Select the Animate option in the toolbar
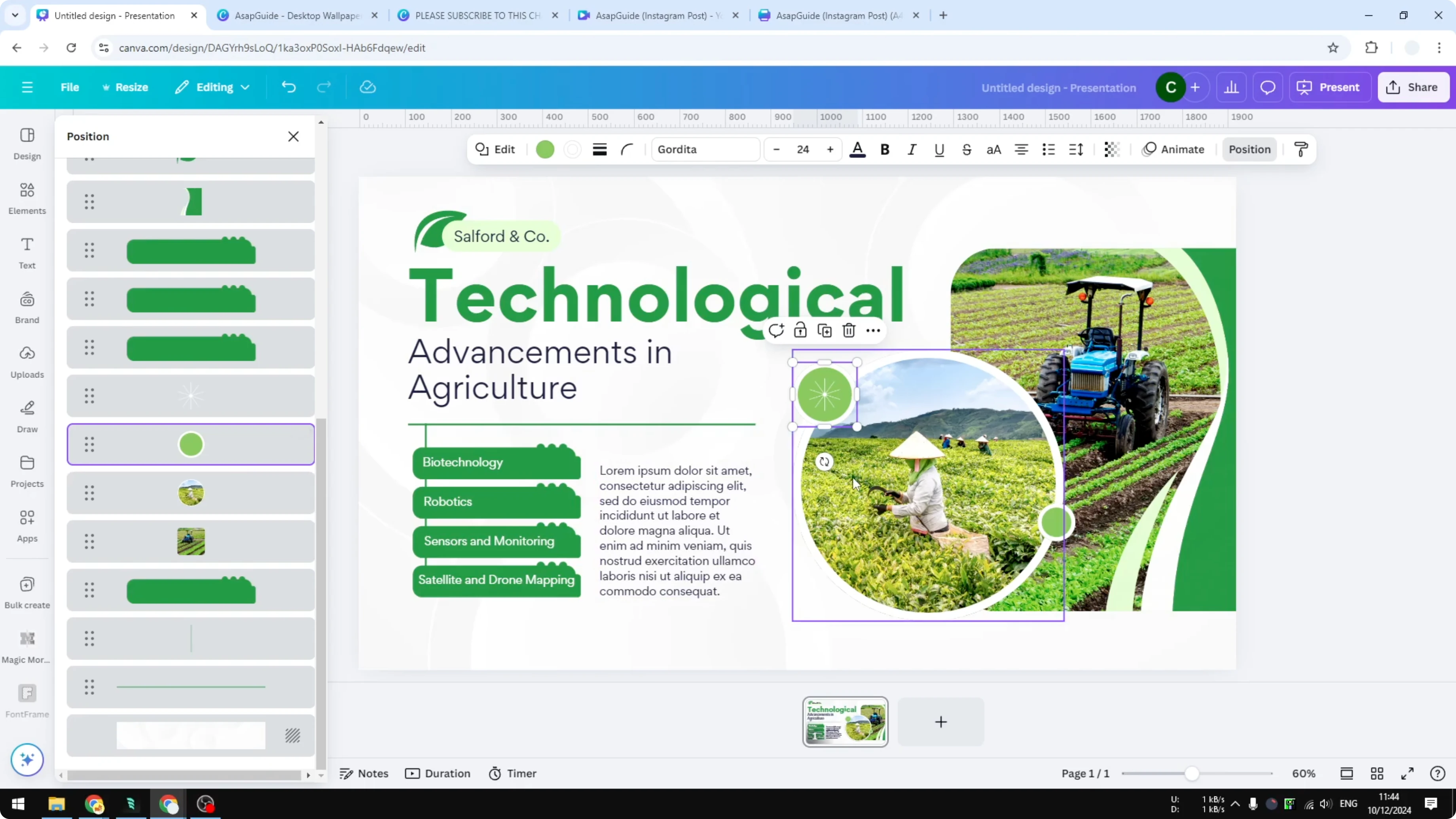Viewport: 1456px width, 819px height. [x=1174, y=149]
